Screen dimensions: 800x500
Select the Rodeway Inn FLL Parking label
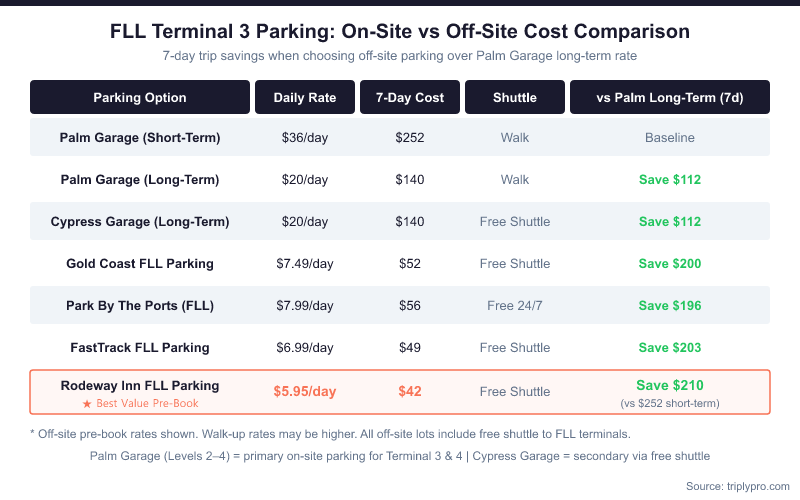point(140,385)
